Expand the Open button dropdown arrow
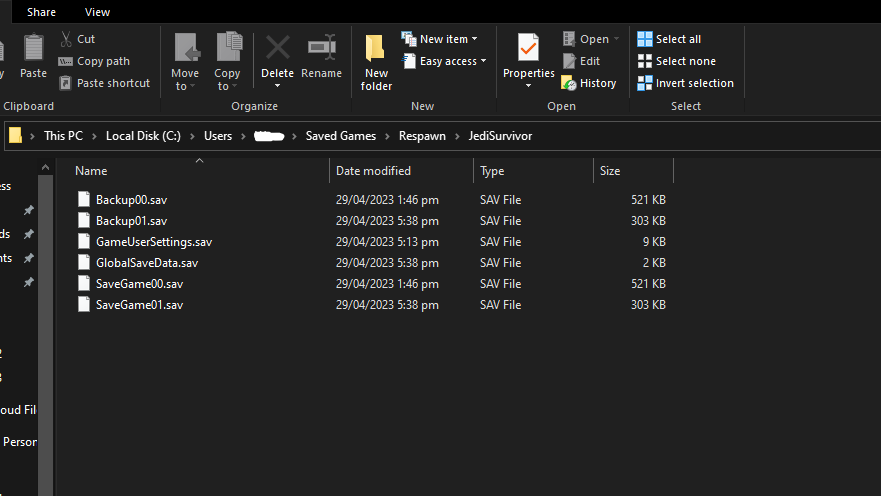 pos(616,39)
